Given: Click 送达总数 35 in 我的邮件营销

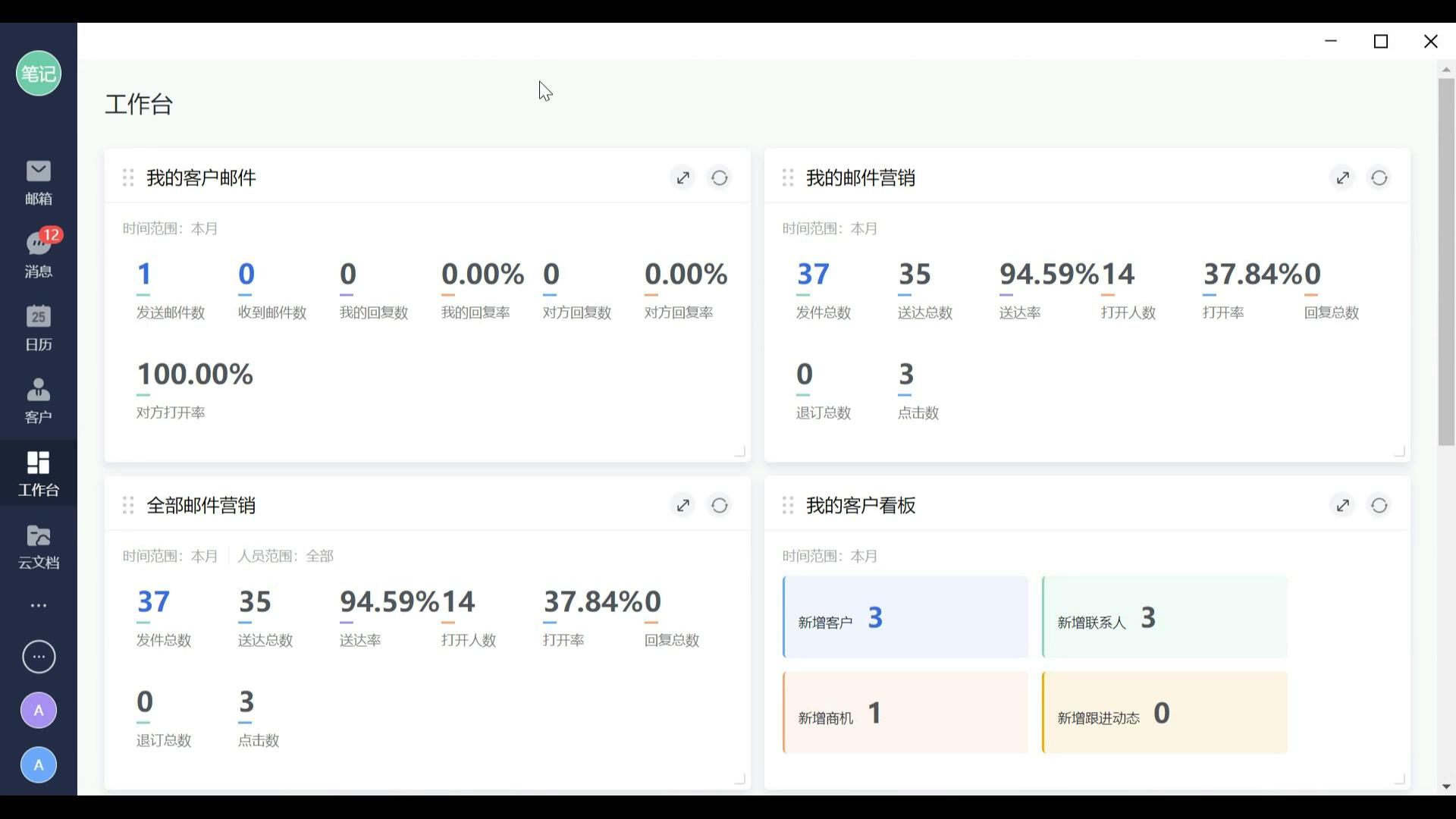Looking at the screenshot, I should (915, 274).
